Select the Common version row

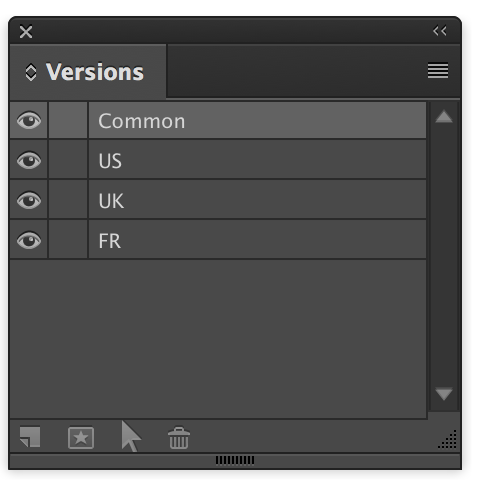[257, 121]
